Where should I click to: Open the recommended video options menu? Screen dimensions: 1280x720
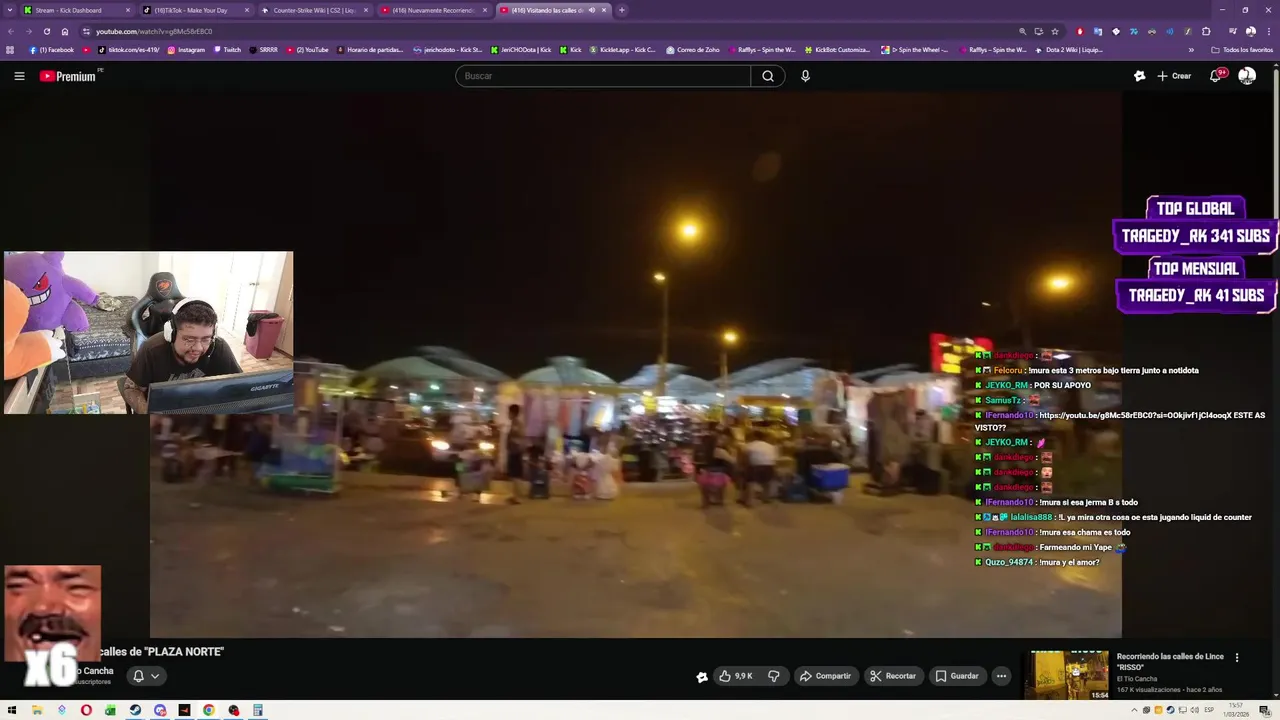(x=1237, y=658)
